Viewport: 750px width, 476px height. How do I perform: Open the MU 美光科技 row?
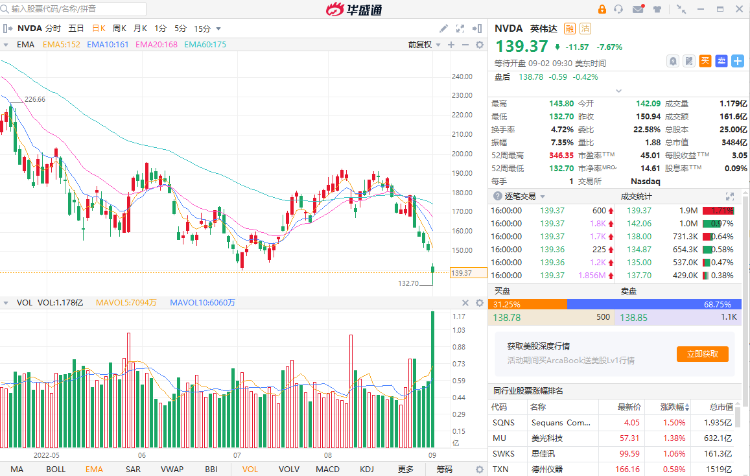(x=615, y=438)
